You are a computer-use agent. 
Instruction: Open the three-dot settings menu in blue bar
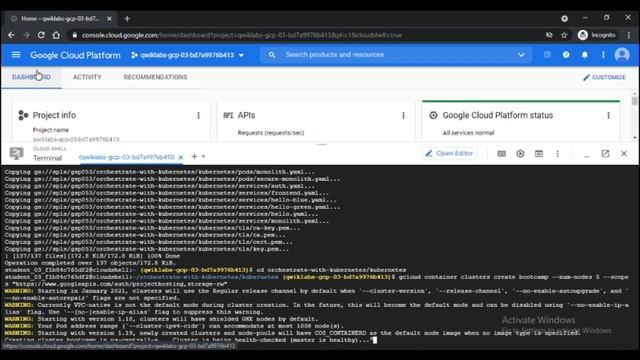click(603, 55)
